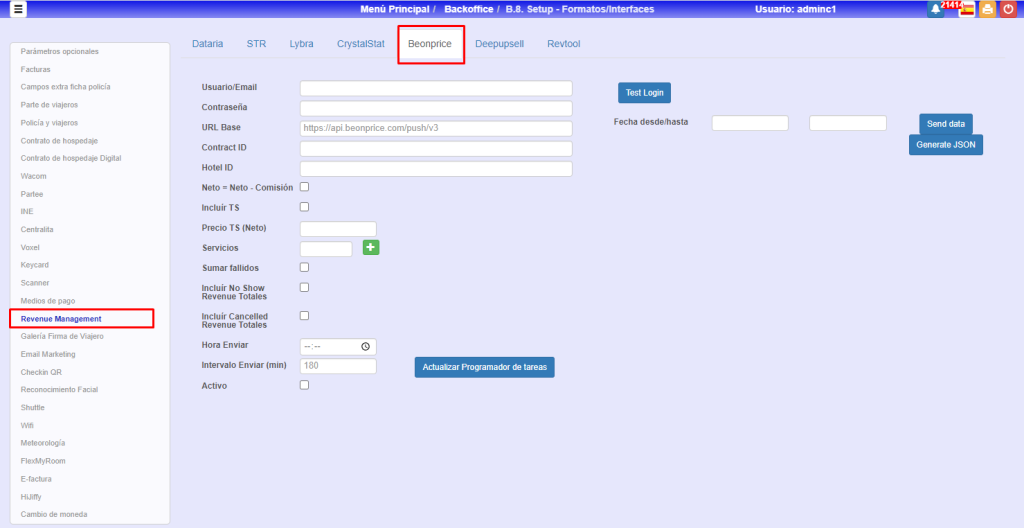The height and width of the screenshot is (528, 1024).
Task: Check the Sumar fallidos box
Action: [305, 267]
